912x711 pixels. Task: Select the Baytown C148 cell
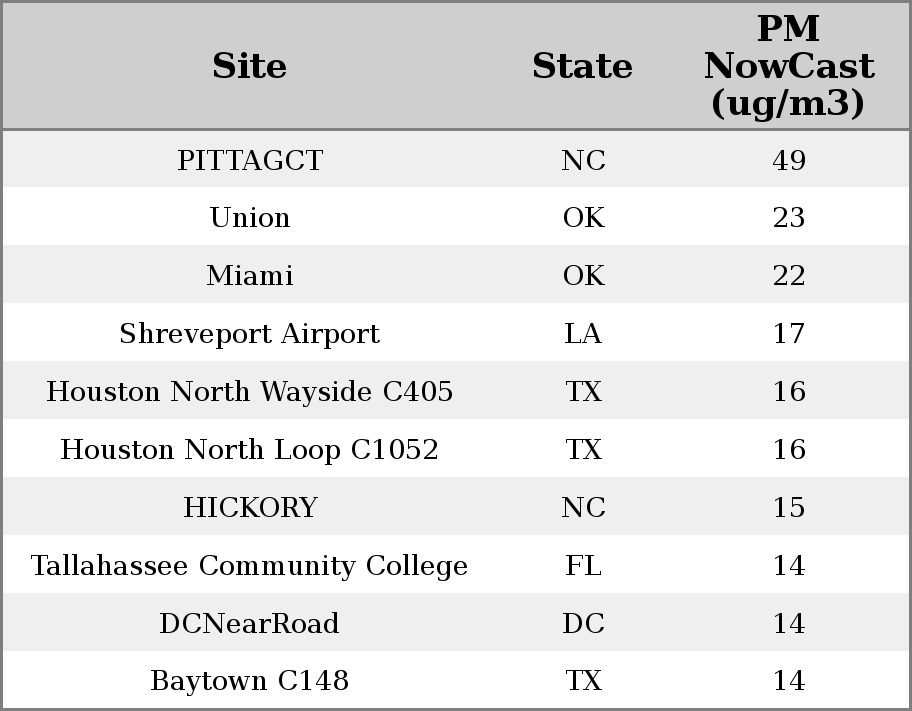click(249, 681)
